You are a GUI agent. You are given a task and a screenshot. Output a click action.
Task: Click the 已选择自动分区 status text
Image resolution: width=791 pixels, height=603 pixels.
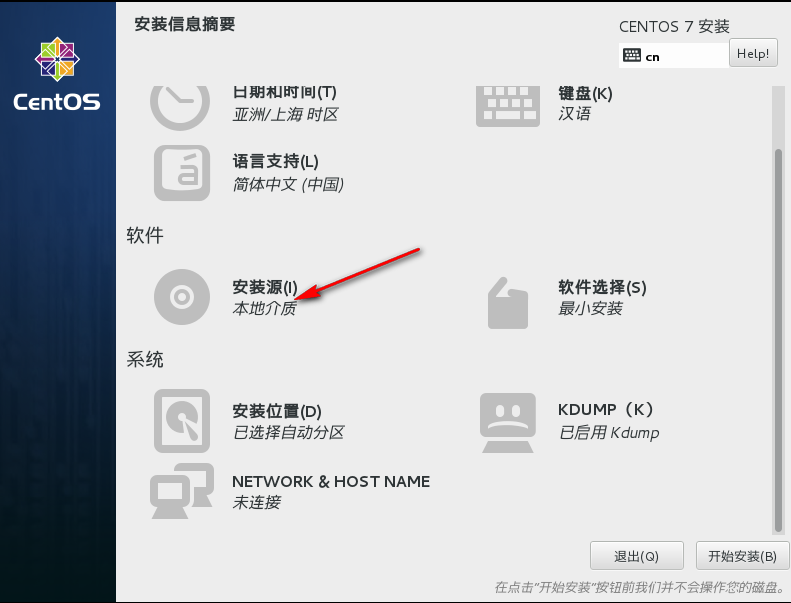click(x=289, y=432)
